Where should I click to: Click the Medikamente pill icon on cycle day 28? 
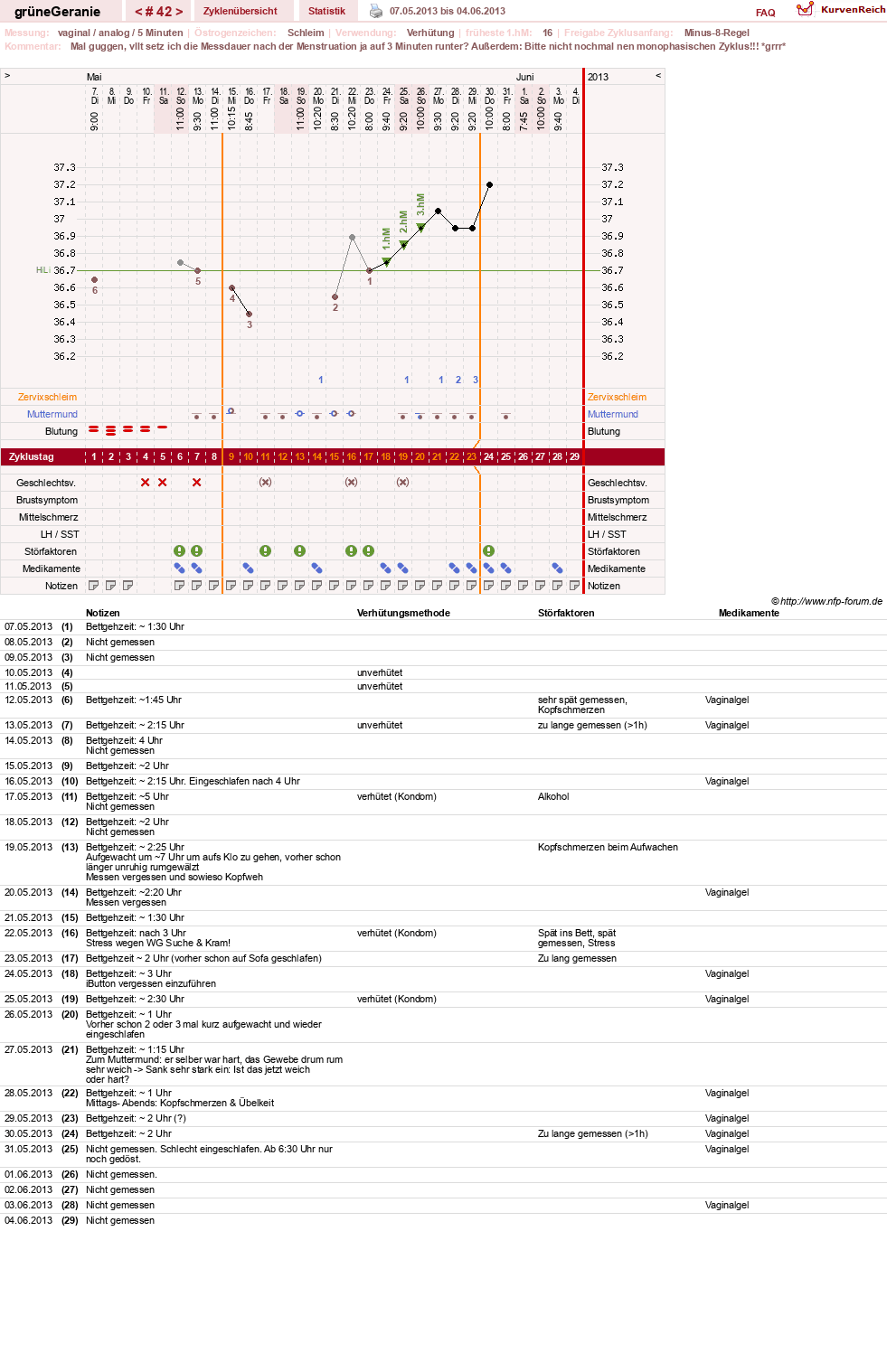(558, 569)
